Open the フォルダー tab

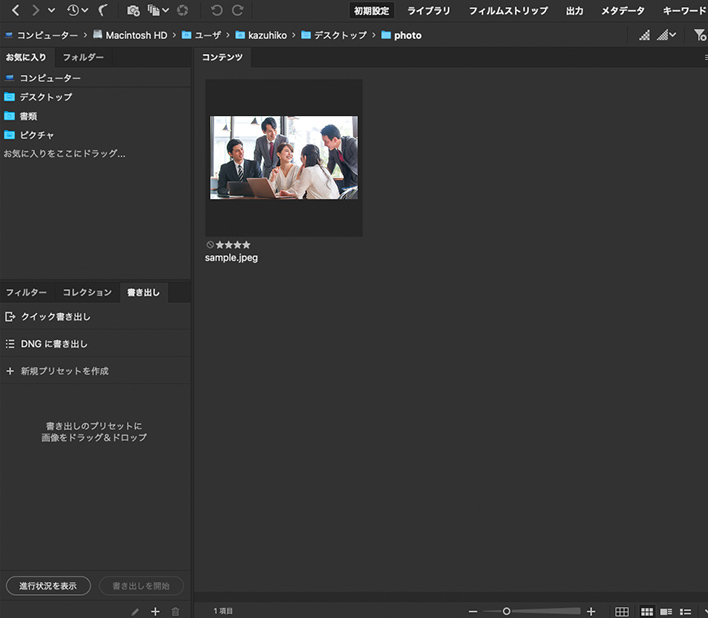click(x=83, y=57)
